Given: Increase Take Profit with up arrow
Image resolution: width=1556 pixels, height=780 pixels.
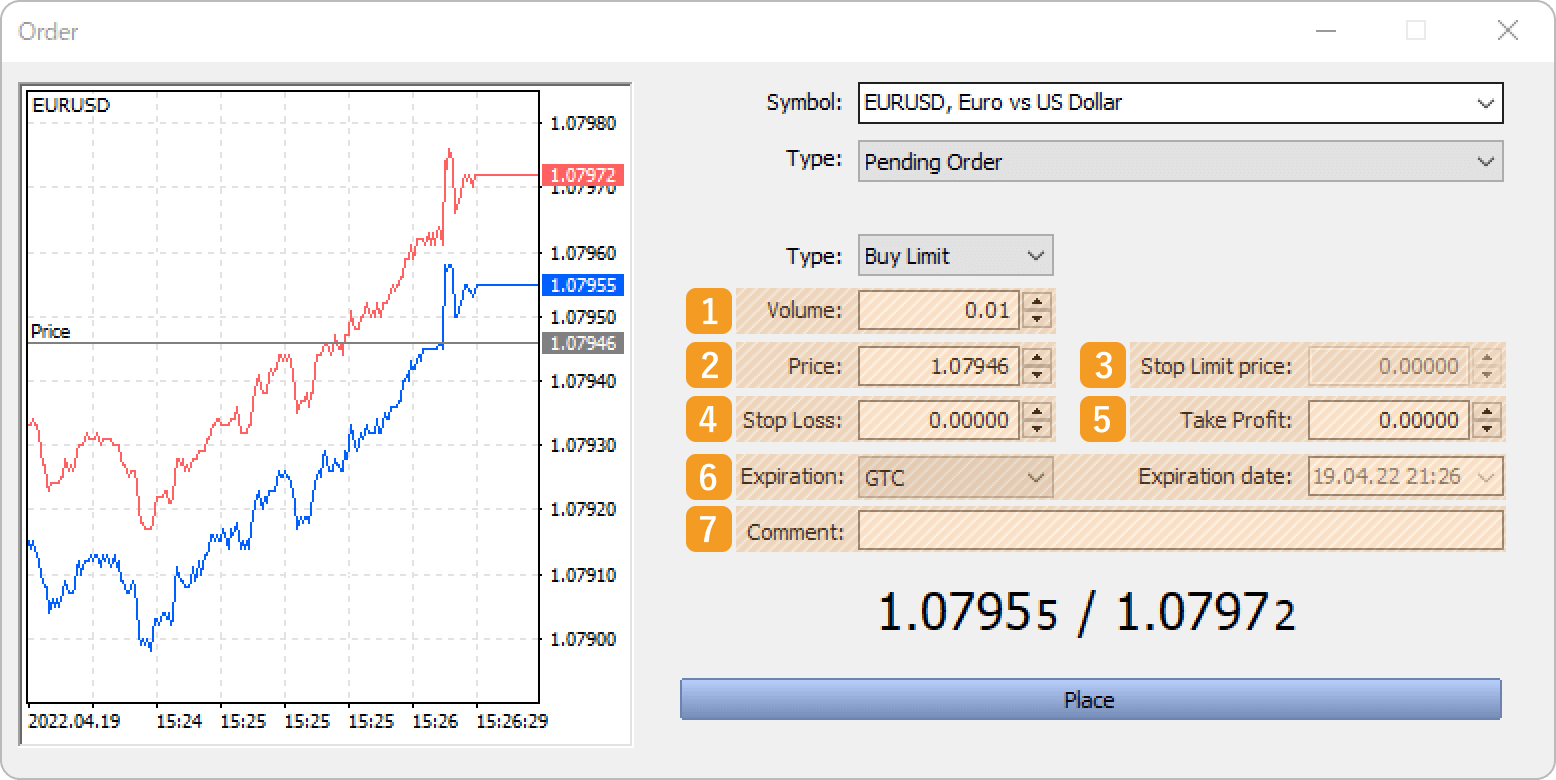Looking at the screenshot, I should coord(1488,411).
